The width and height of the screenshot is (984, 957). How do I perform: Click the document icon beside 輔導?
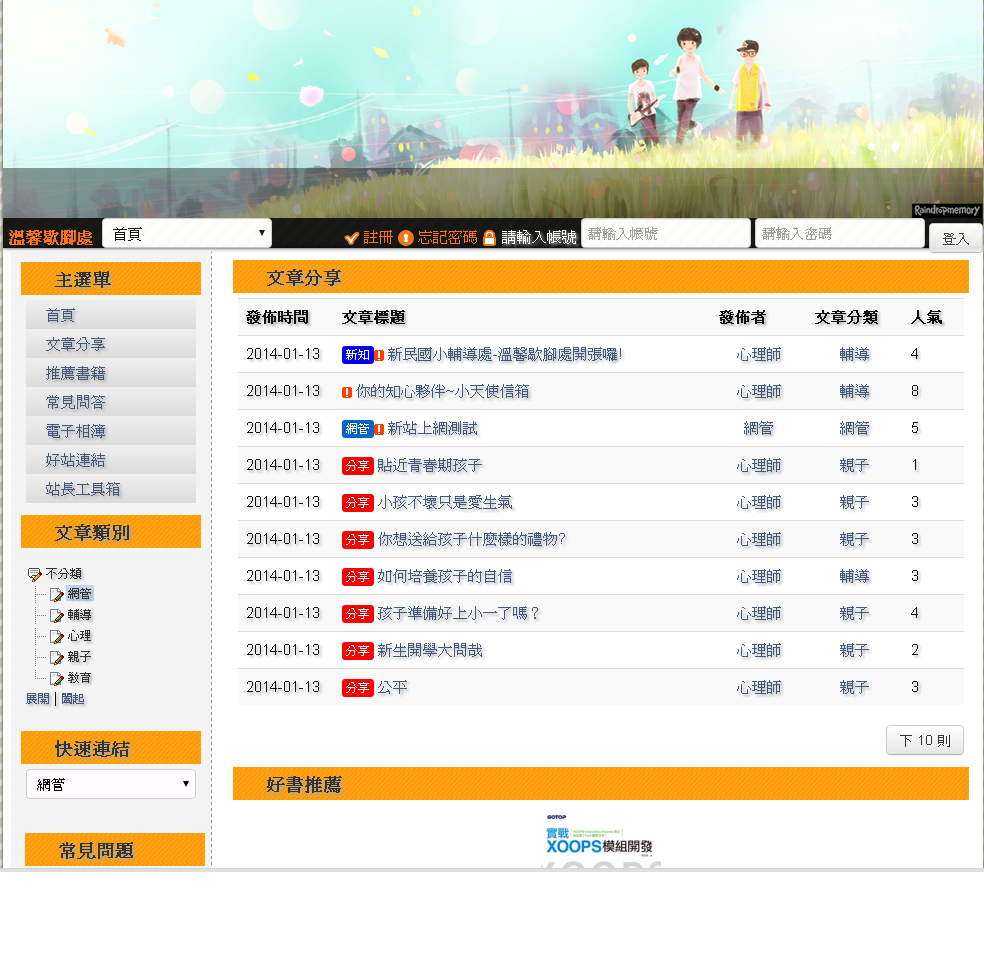[57, 616]
